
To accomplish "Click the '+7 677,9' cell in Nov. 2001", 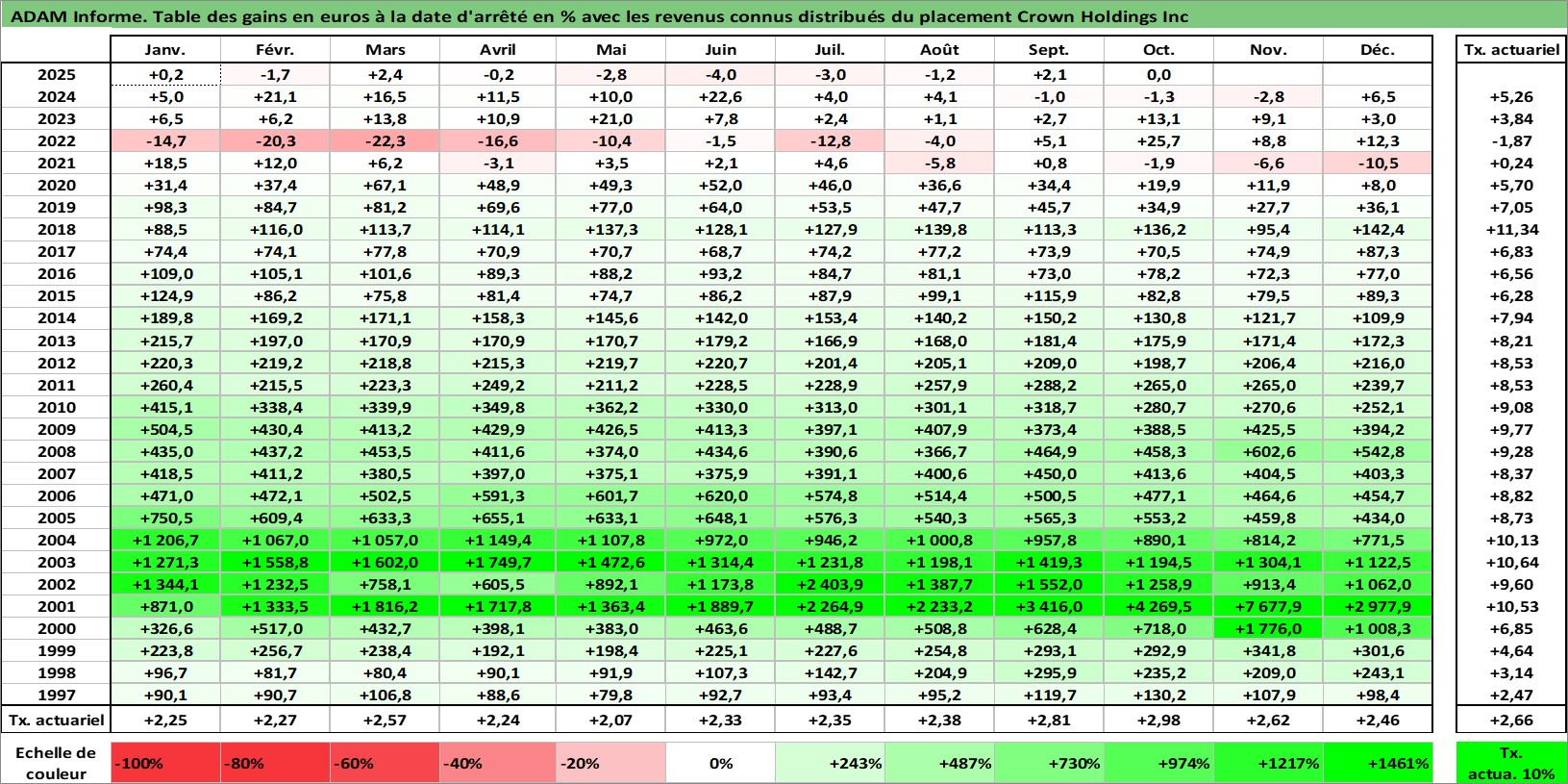I will [1268, 607].
